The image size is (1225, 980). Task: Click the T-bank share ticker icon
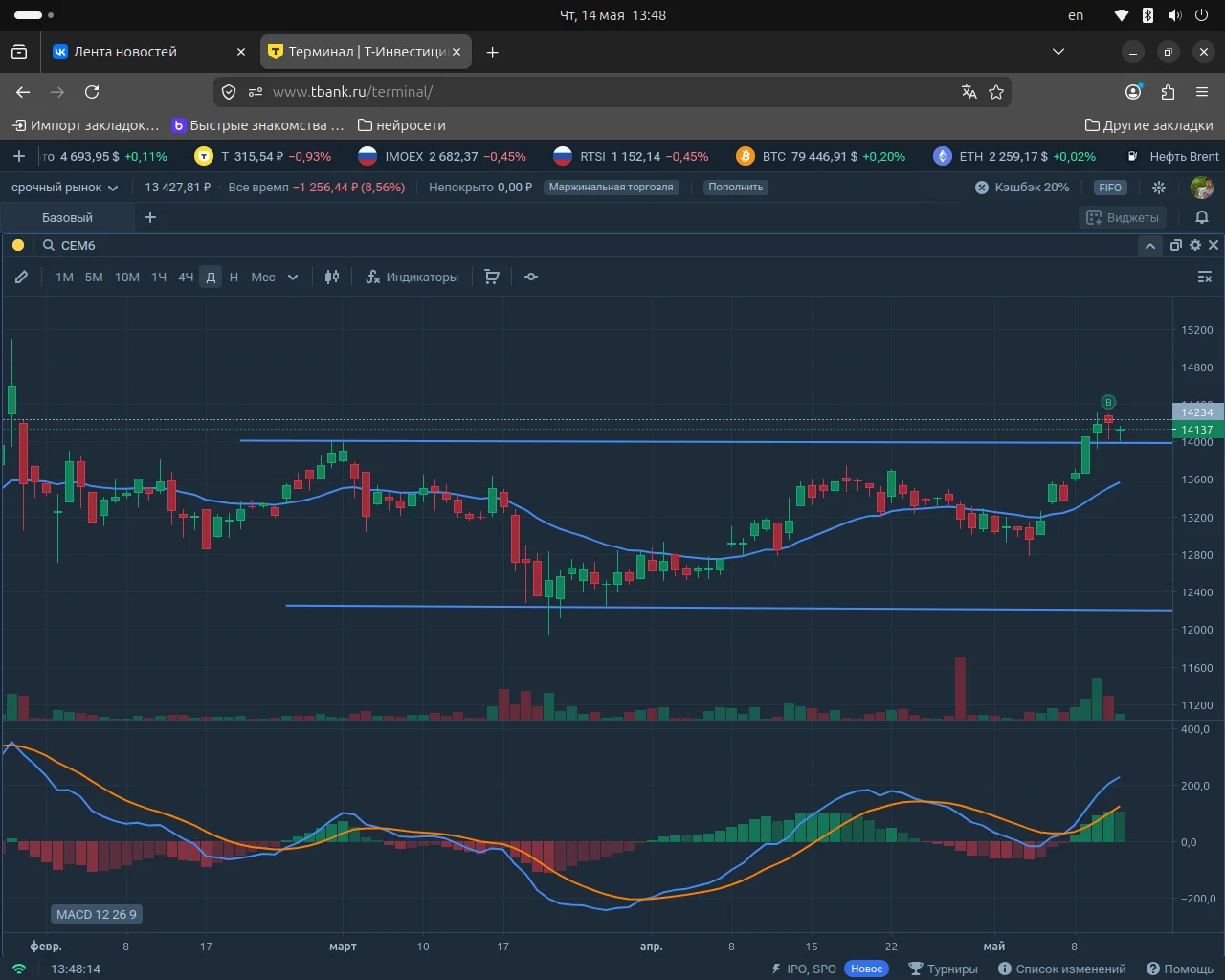coord(204,156)
